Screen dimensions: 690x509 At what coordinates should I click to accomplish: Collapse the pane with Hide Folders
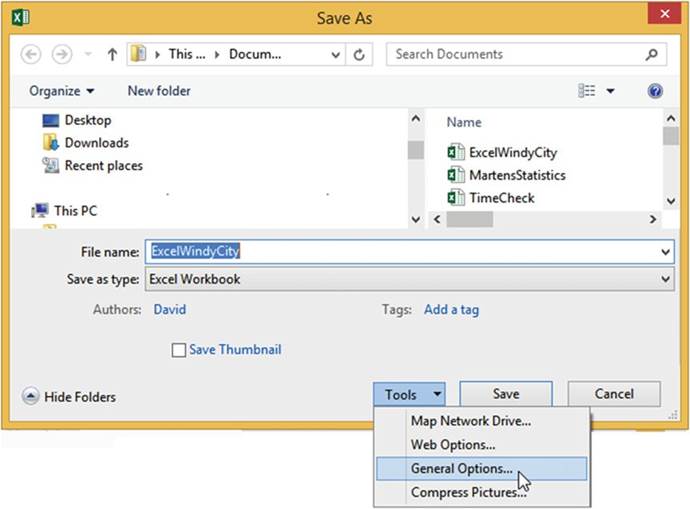point(70,397)
